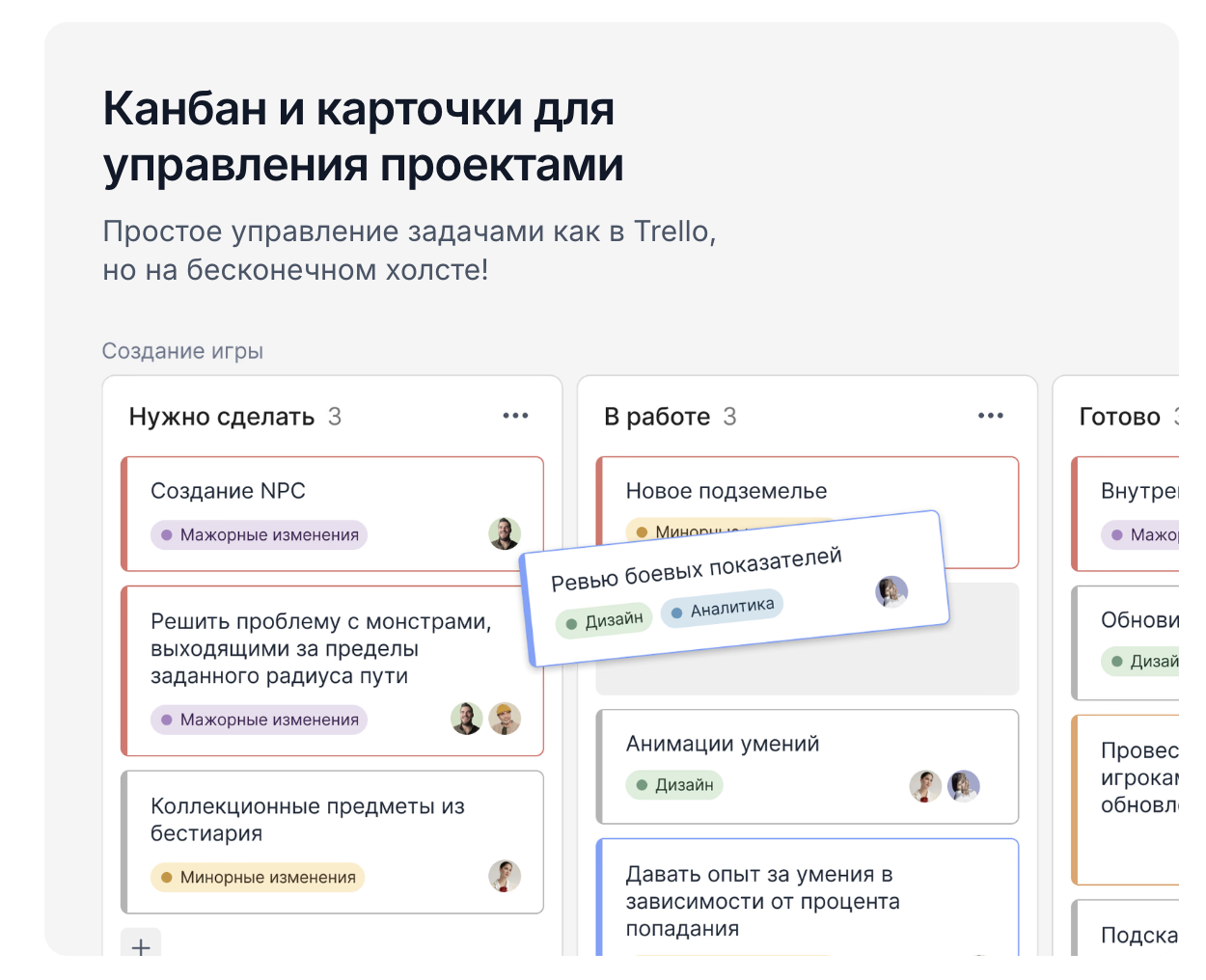Click the avatar on Ревью боевых показателей card
The height and width of the screenshot is (980, 1206).
(891, 591)
